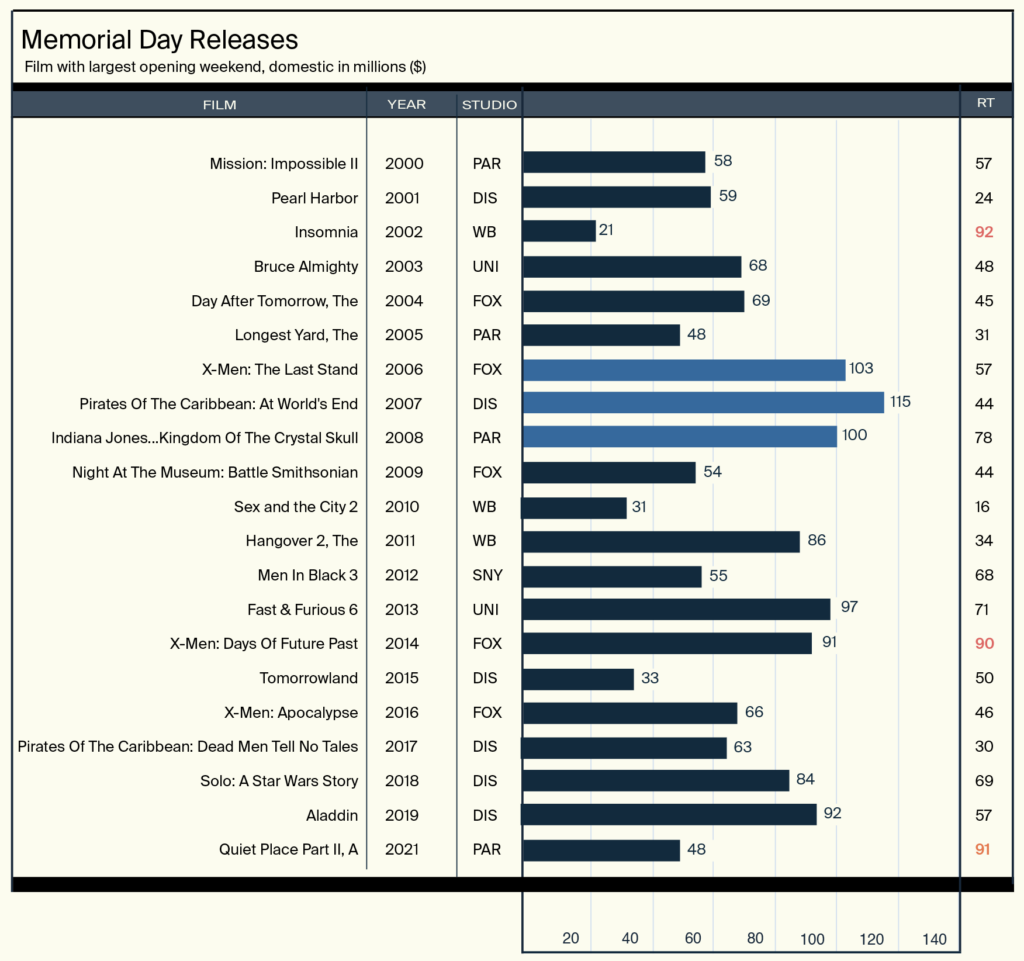1024x961 pixels.
Task: Click the bar value label 84 for Solo
Action: click(805, 780)
